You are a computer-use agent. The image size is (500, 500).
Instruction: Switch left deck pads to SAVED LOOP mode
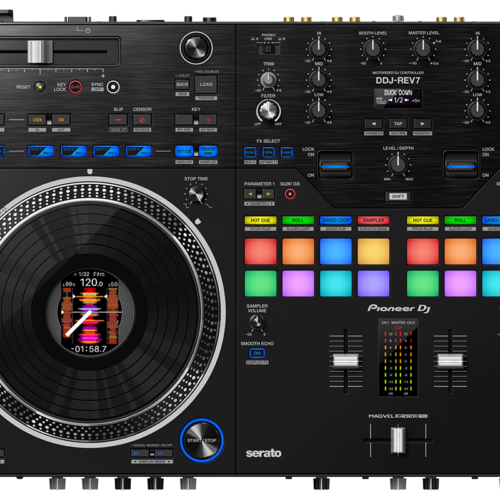pos(336,220)
